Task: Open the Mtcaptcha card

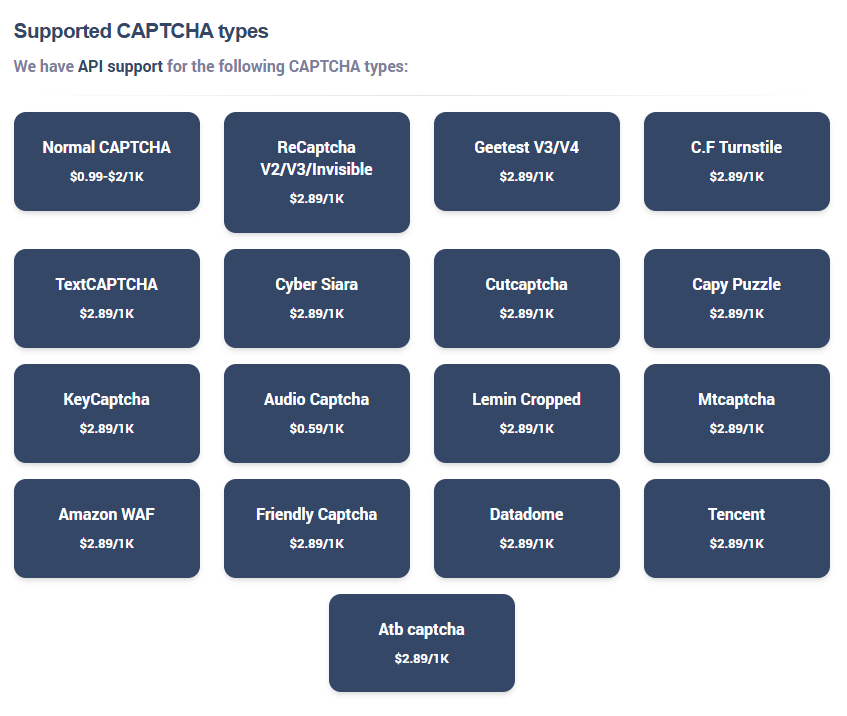Action: point(736,413)
